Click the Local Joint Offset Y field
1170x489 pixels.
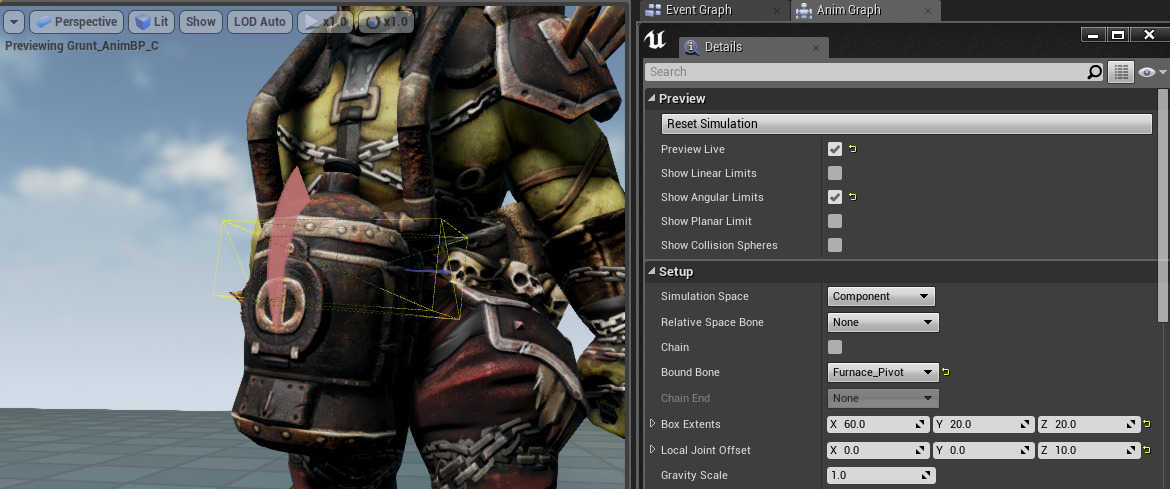coord(983,450)
